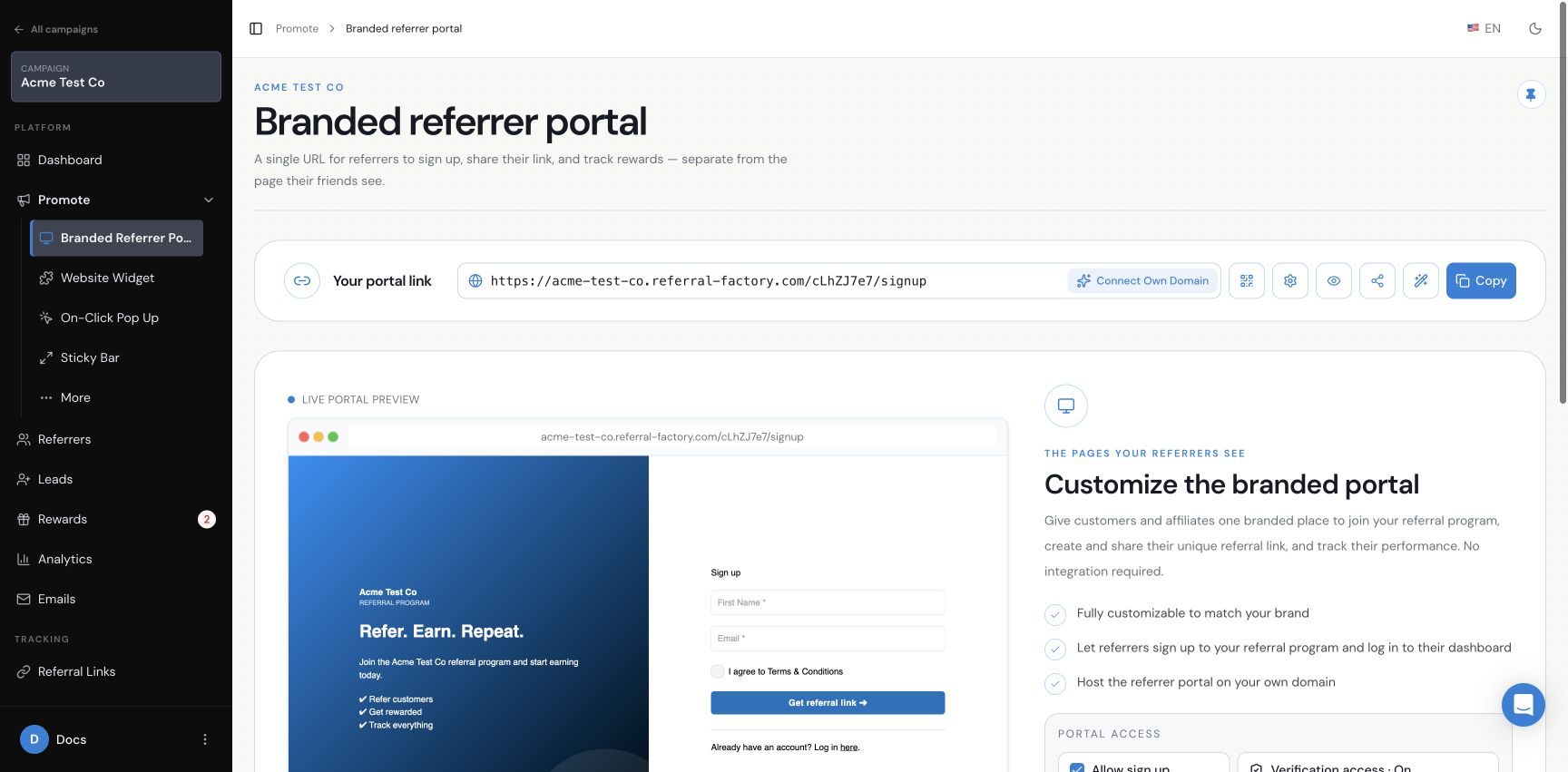Screen dimensions: 1568x772
Task: Click the Analytics chart icon
Action: pyautogui.click(x=24, y=559)
